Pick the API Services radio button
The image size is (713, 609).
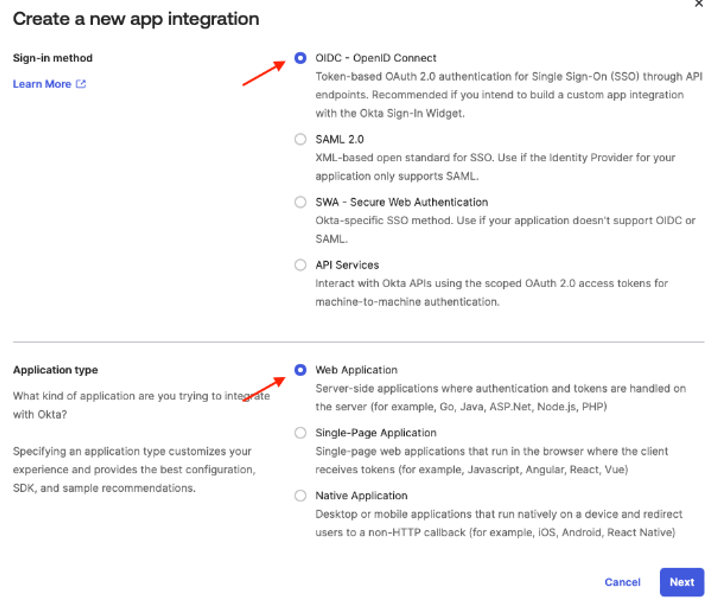(x=300, y=265)
